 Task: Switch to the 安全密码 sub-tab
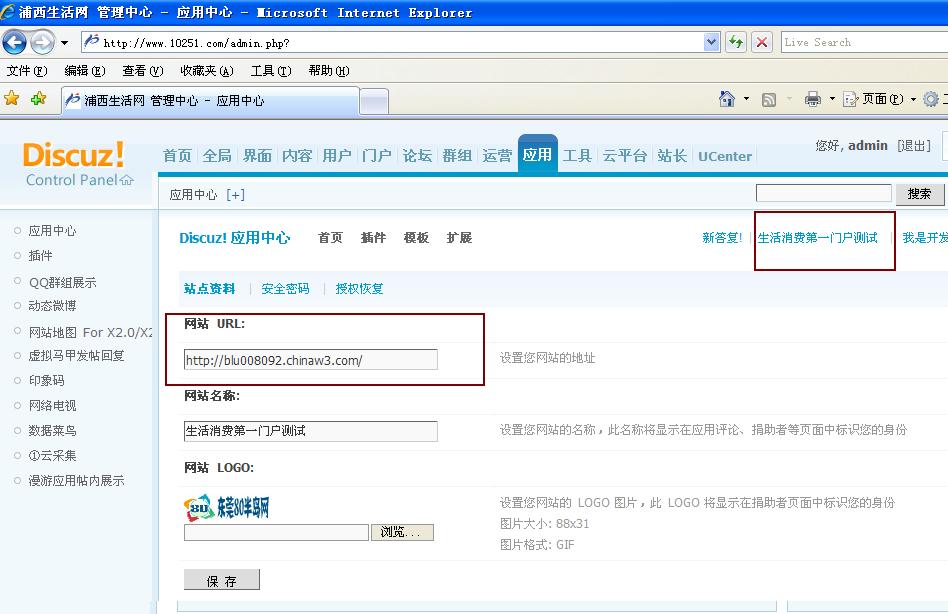285,289
